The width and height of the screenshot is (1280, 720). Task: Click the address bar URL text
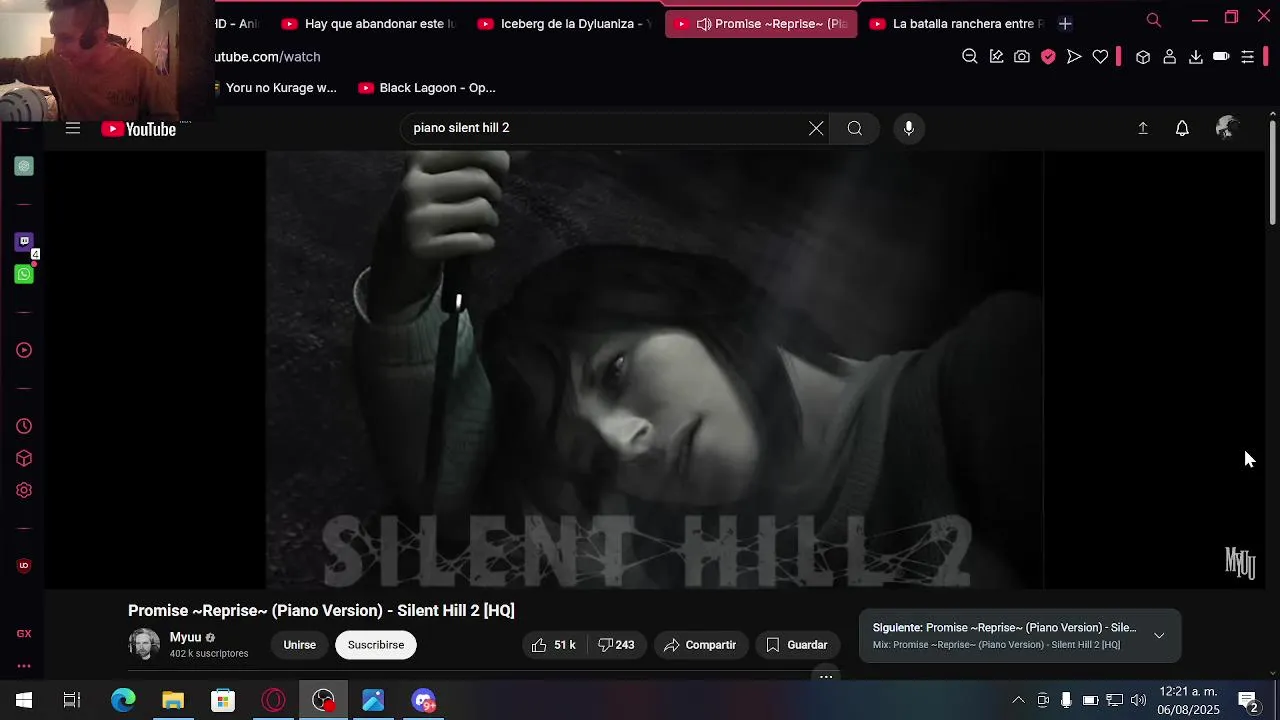pos(267,57)
